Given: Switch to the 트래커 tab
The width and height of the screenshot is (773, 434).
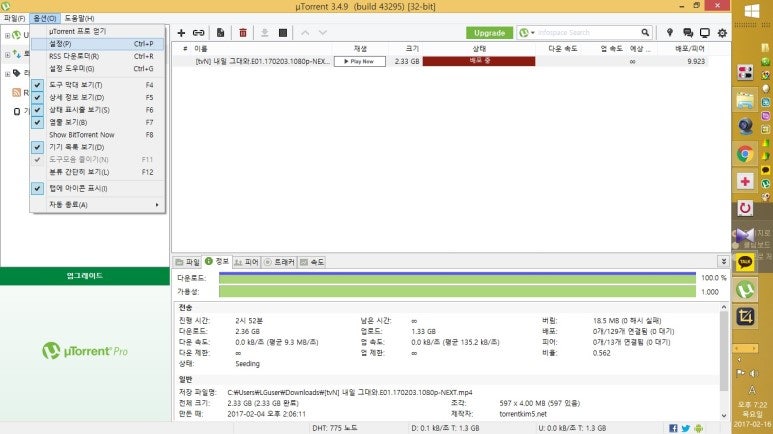Looking at the screenshot, I should 279,262.
